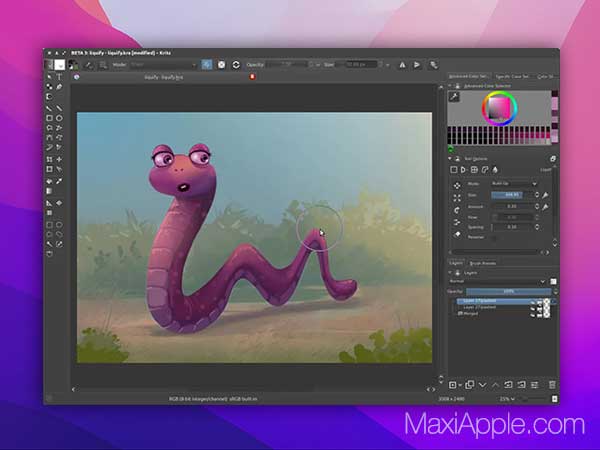Select the Contiguous Selection wand tool

coord(49,244)
